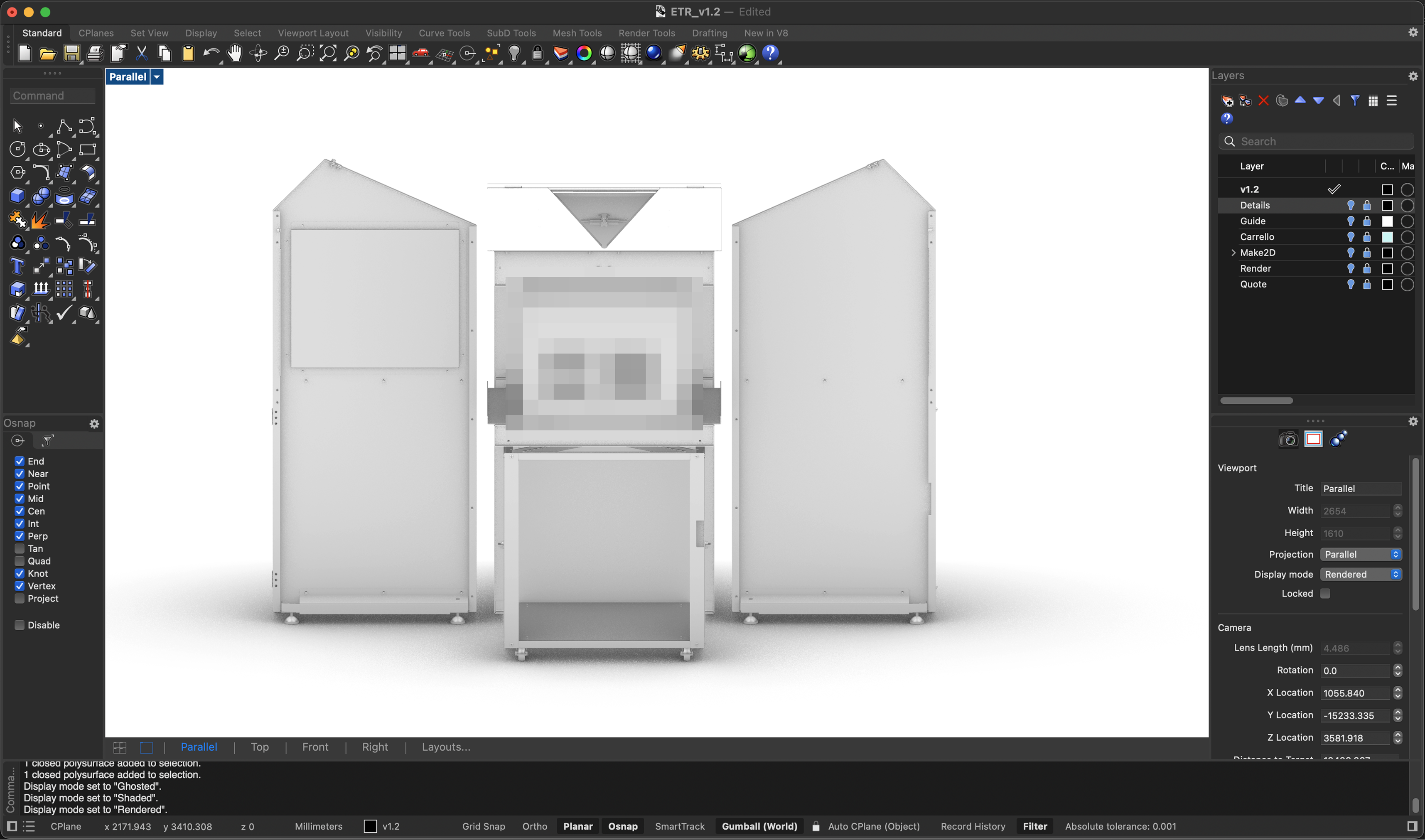The image size is (1425, 840).
Task: Open the Parallel viewport title dropdown arrow
Action: [157, 77]
